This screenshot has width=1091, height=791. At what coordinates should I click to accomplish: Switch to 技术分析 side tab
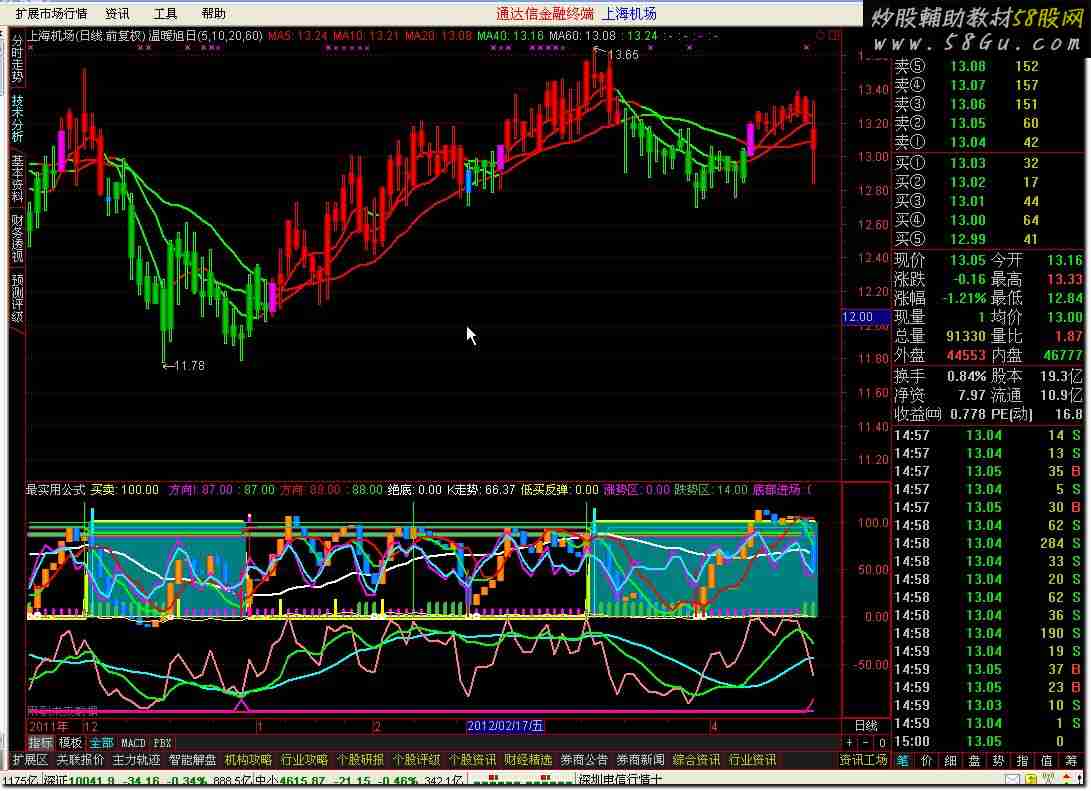pyautogui.click(x=17, y=118)
